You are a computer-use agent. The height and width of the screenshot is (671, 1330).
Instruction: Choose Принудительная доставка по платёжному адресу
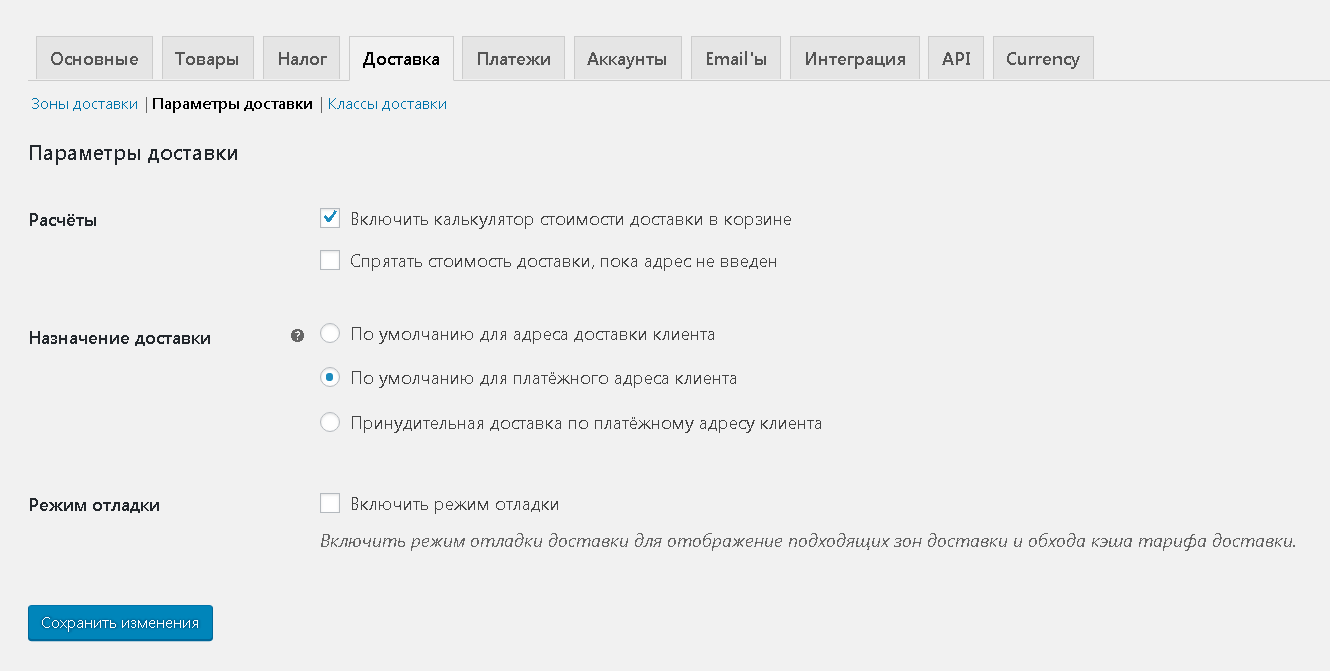point(330,422)
